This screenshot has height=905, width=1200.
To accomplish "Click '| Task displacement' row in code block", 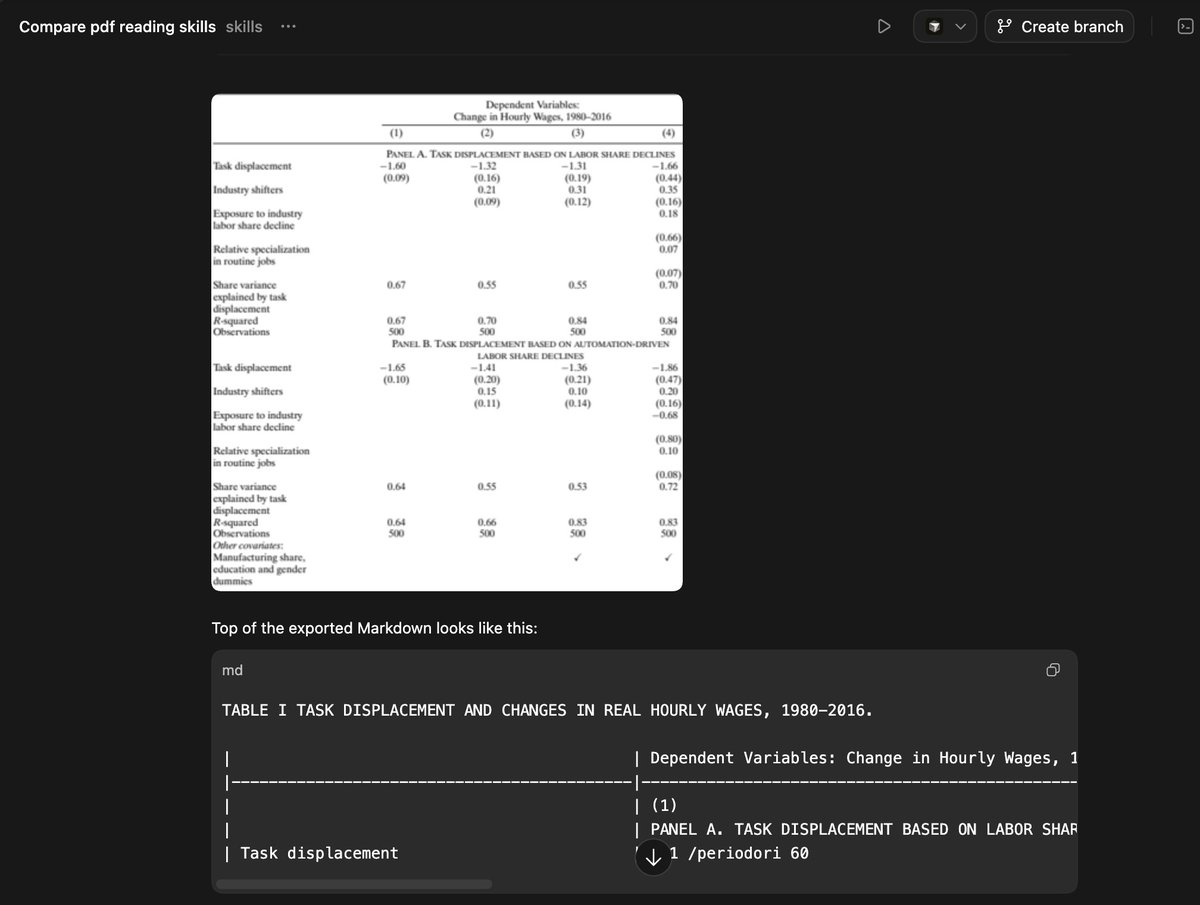I will [x=311, y=853].
